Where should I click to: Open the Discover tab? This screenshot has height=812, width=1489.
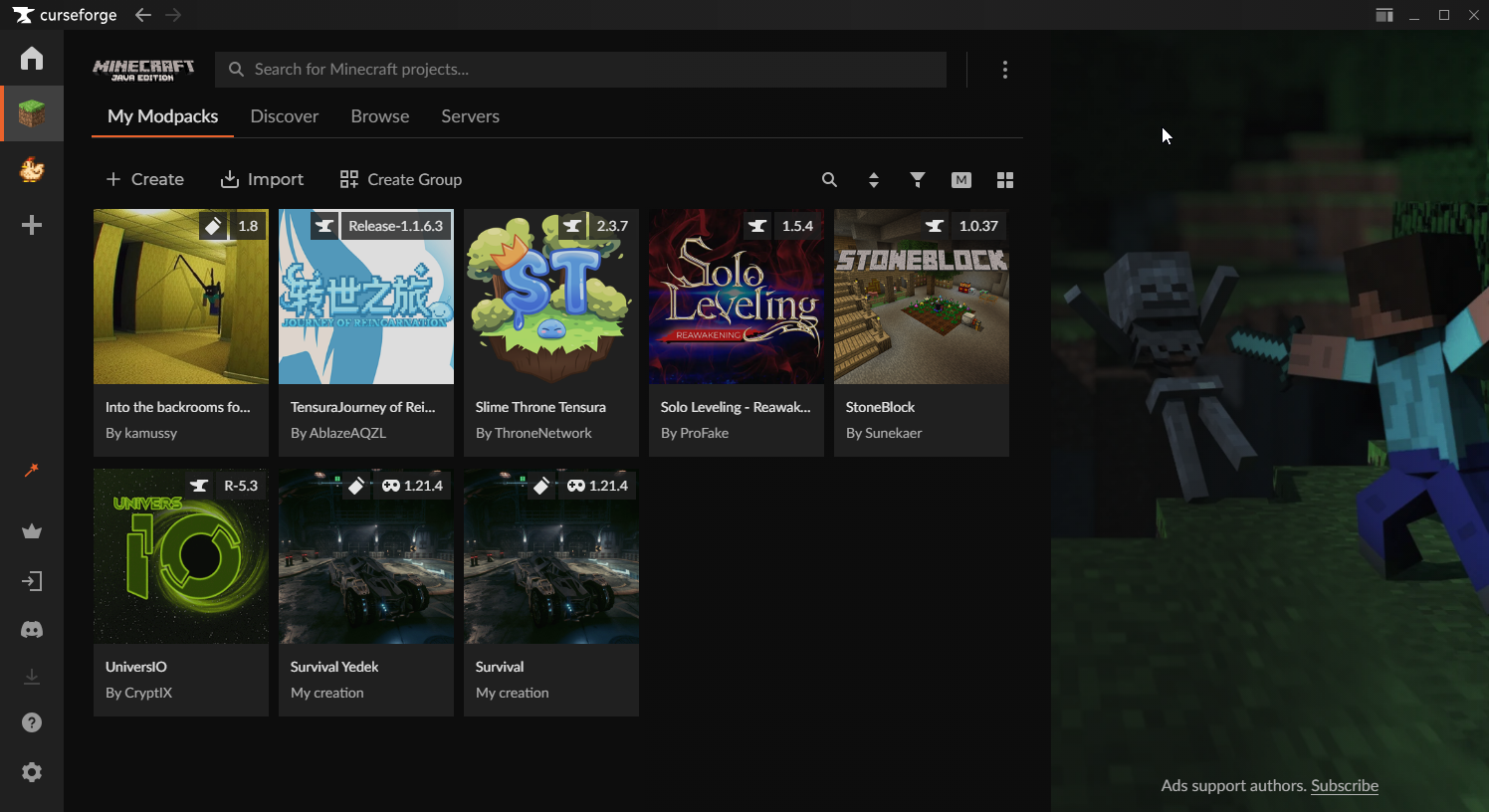pyautogui.click(x=285, y=116)
